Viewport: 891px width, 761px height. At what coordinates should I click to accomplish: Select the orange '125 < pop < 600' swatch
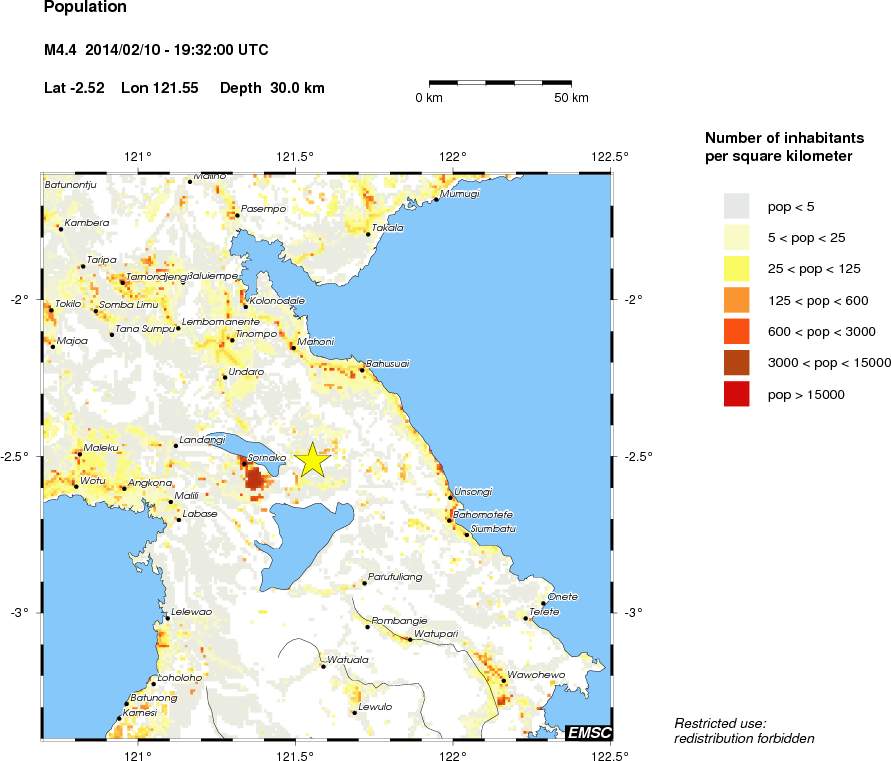click(x=736, y=300)
